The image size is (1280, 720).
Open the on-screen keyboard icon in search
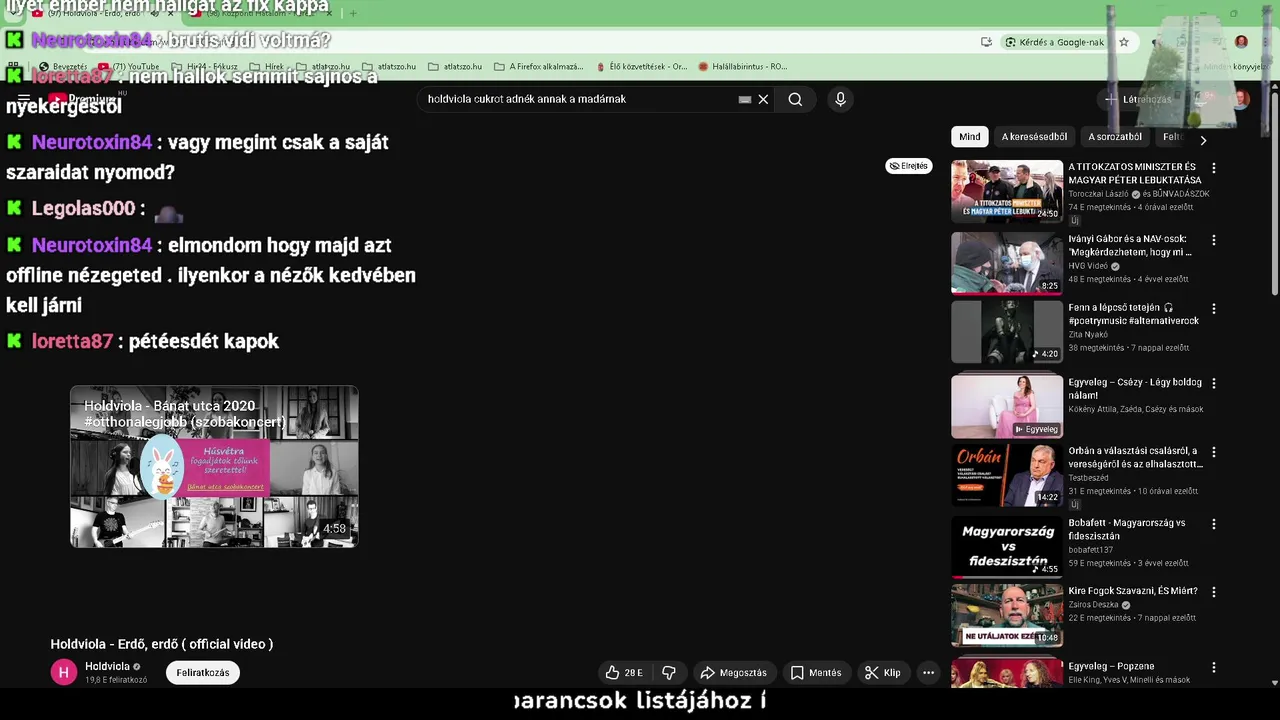click(x=745, y=99)
